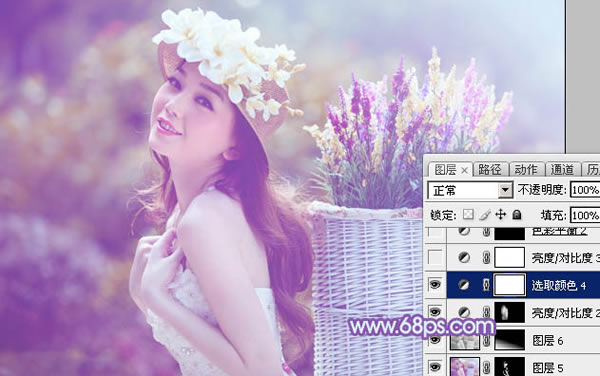This screenshot has width=600, height=376.
Task: Hide the 选取颜色 4 layer
Action: (x=435, y=285)
